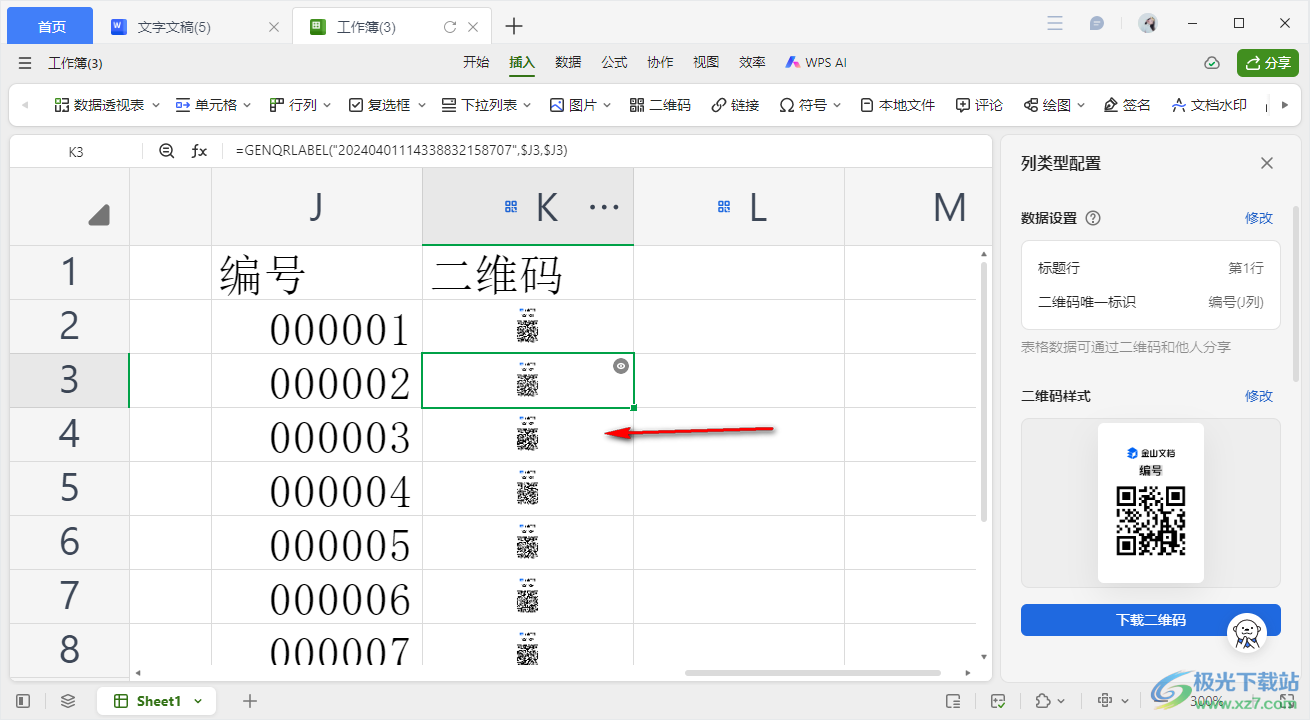This screenshot has width=1310, height=720.
Task: Click the select-all corner triangle
Action: pyautogui.click(x=98, y=215)
